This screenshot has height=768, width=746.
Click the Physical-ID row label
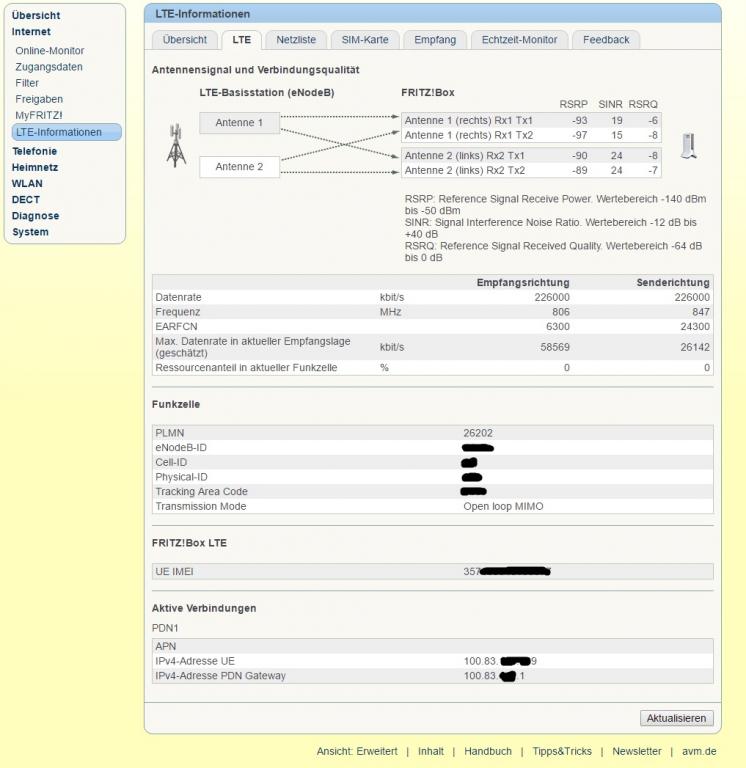pos(181,477)
